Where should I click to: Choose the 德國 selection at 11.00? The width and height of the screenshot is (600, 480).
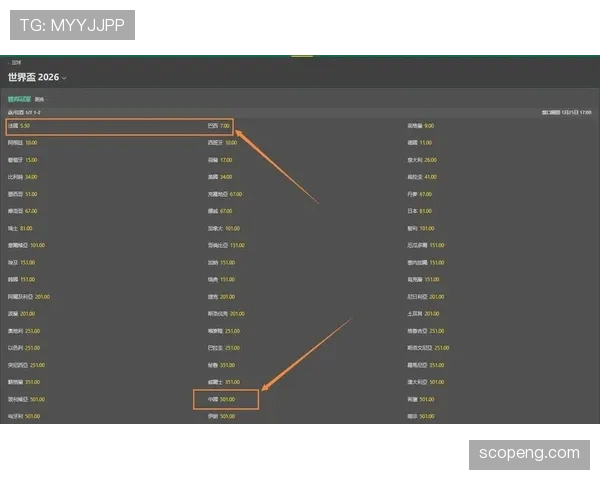tap(419, 143)
